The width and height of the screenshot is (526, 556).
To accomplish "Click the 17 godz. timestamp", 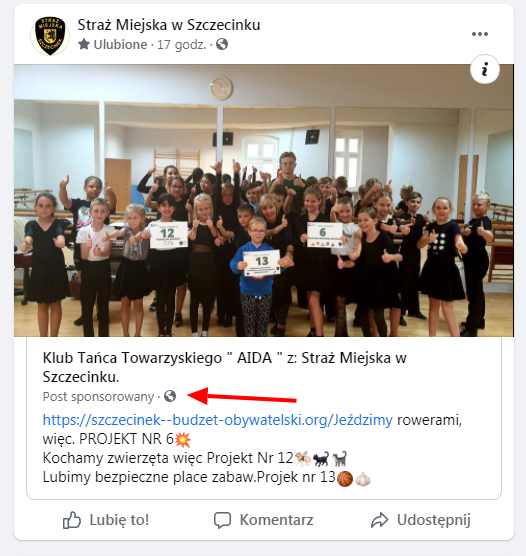I will tap(182, 45).
